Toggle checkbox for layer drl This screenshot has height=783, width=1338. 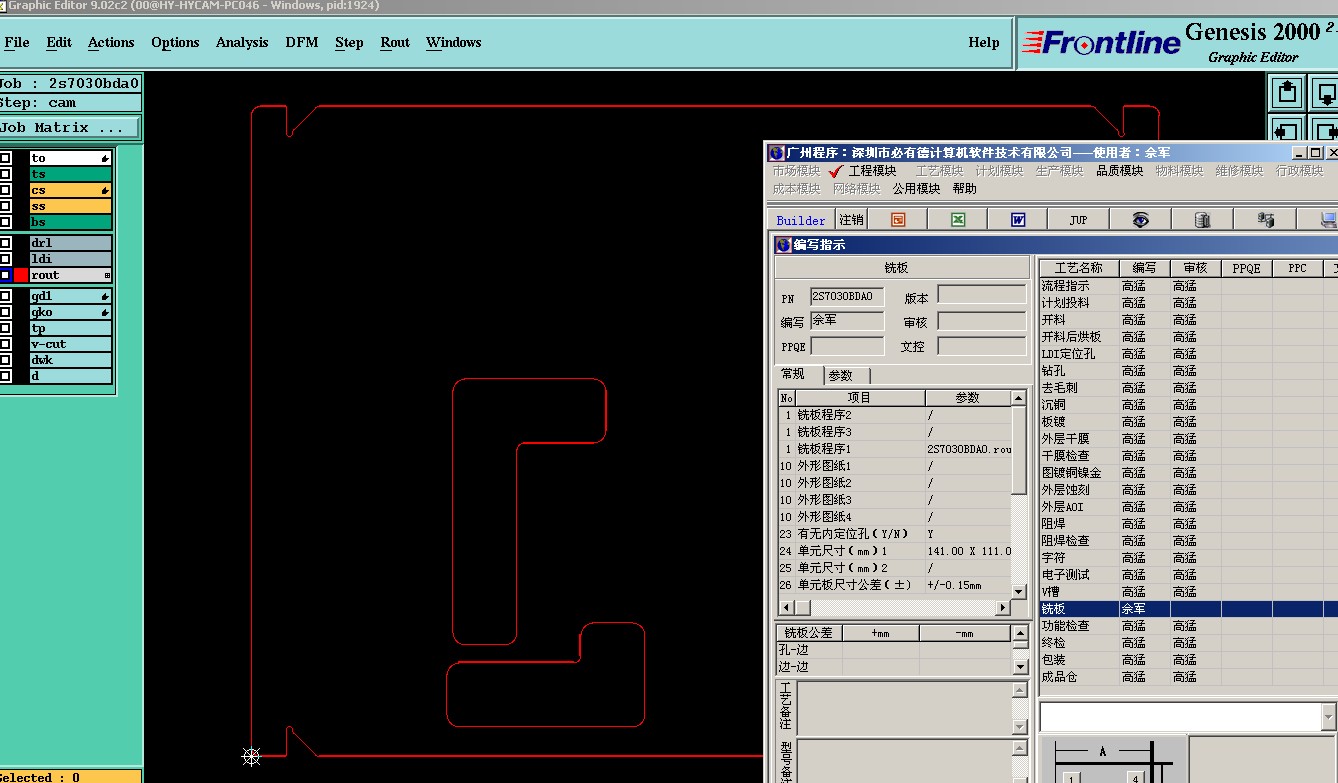point(5,243)
